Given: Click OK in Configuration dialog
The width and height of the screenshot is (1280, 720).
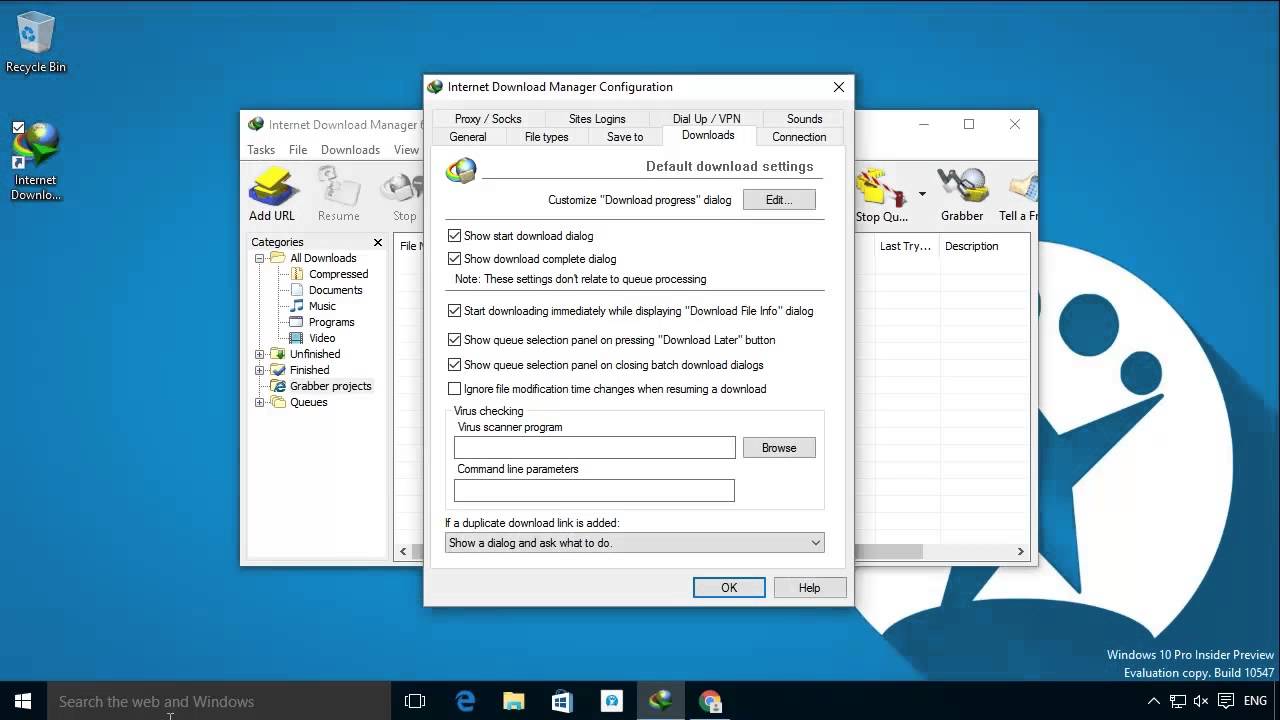Looking at the screenshot, I should tap(729, 588).
